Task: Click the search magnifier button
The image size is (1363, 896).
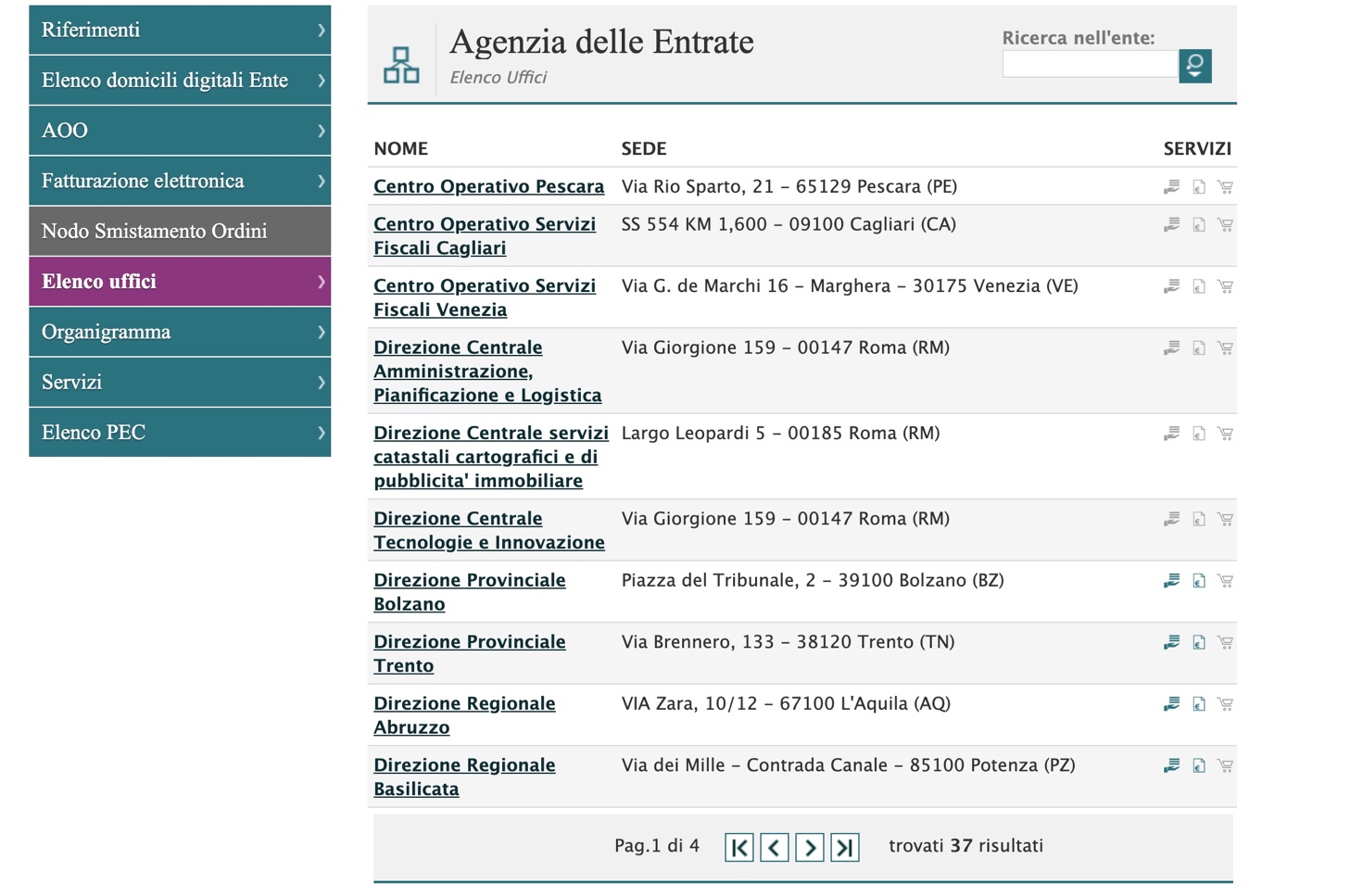Action: click(1194, 66)
